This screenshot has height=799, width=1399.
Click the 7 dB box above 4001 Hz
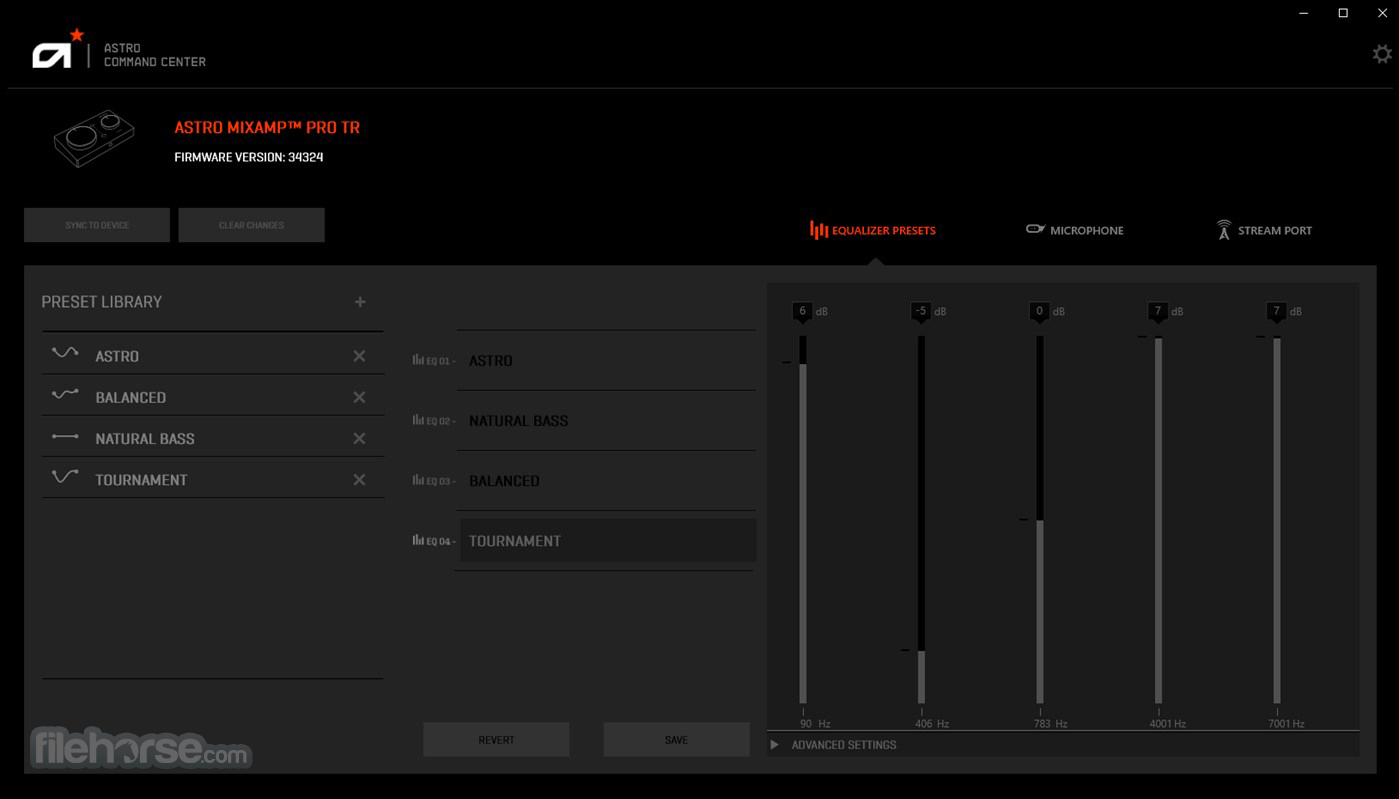(x=1157, y=311)
